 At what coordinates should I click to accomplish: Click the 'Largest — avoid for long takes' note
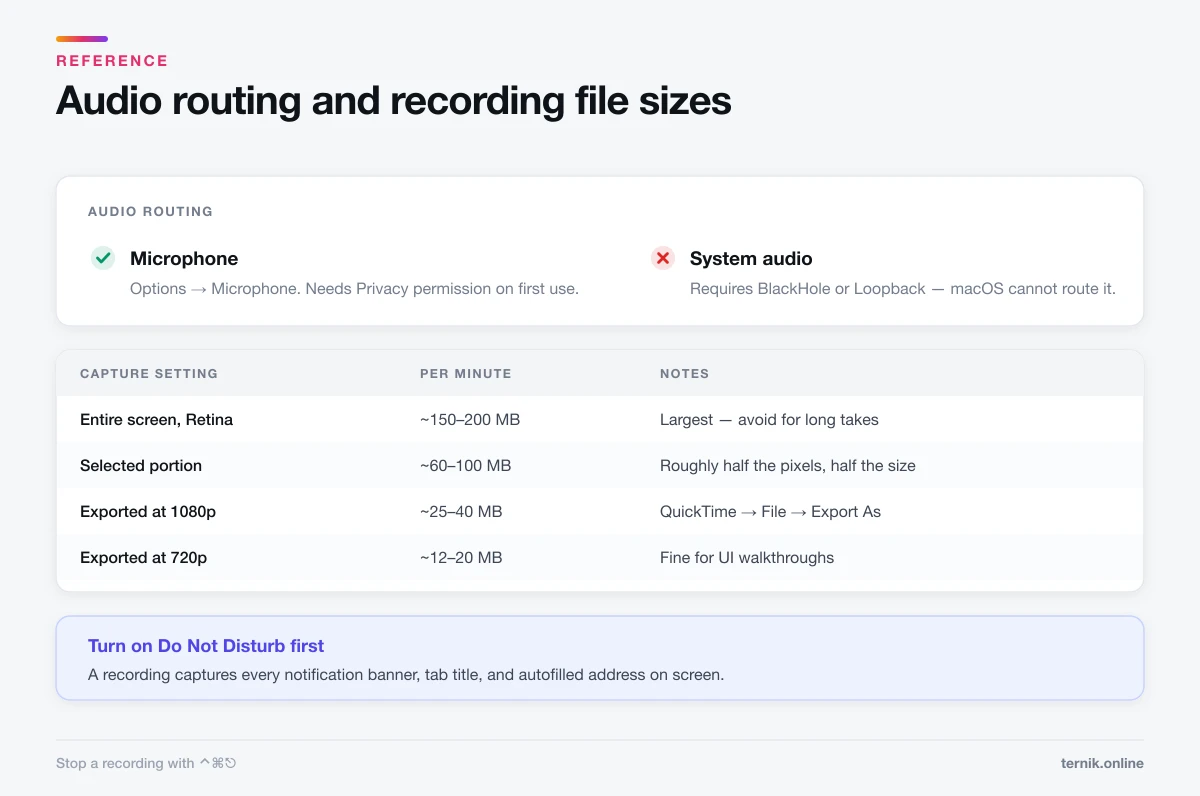(x=769, y=420)
